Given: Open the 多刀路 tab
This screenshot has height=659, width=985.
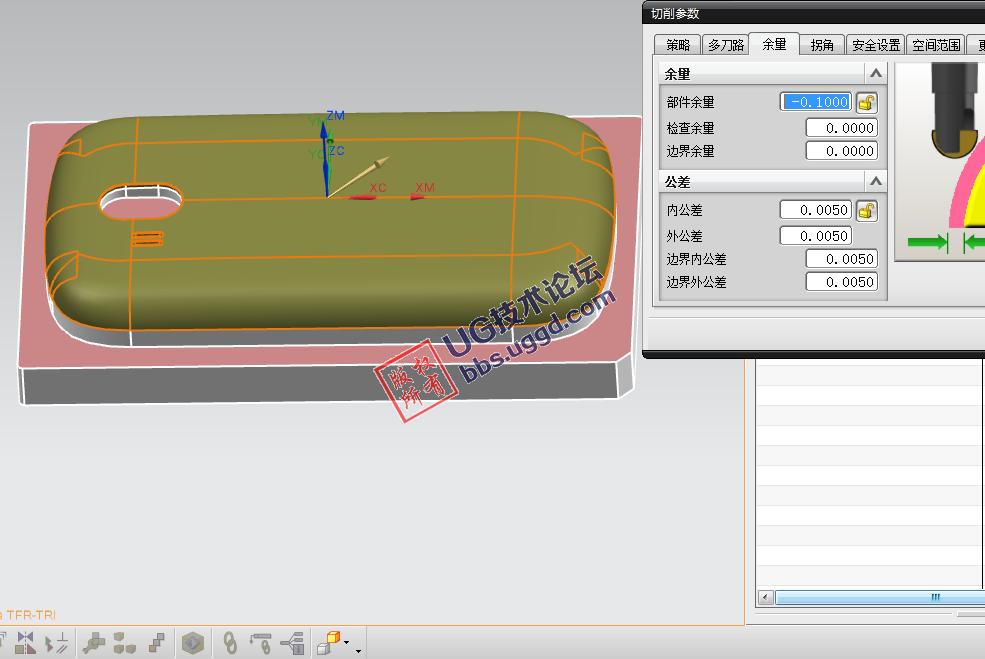Looking at the screenshot, I should coord(725,45).
